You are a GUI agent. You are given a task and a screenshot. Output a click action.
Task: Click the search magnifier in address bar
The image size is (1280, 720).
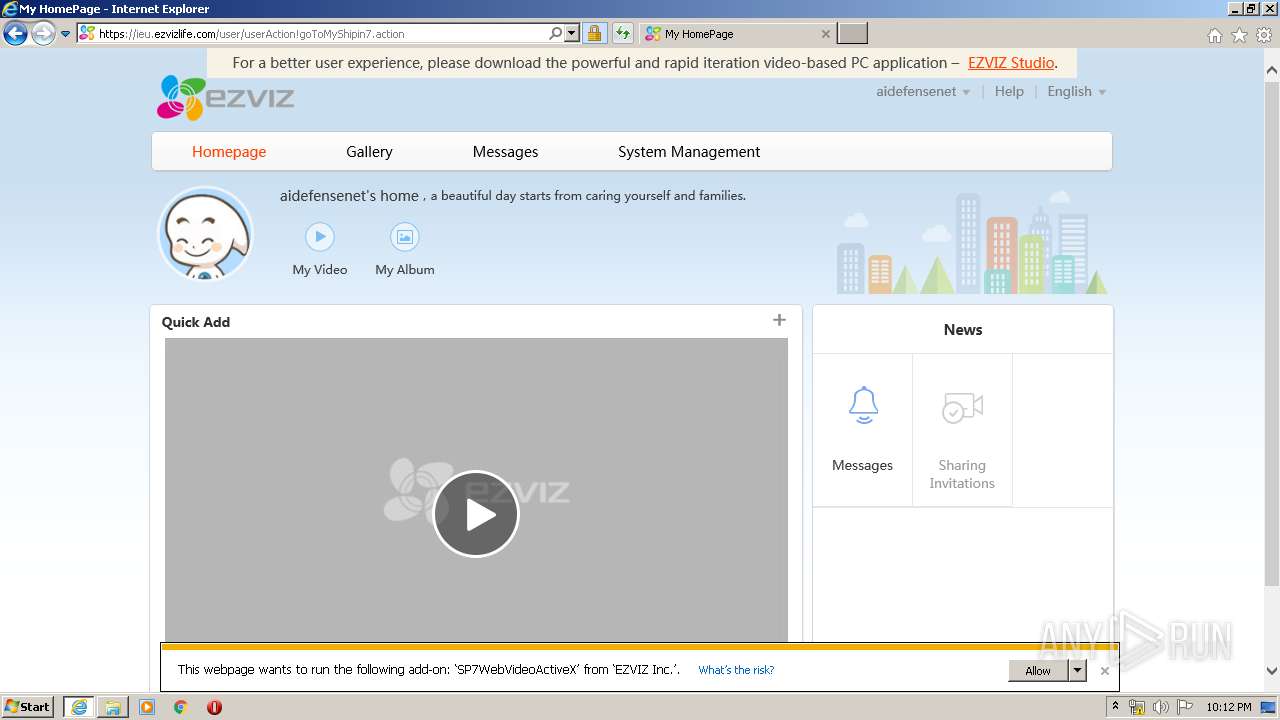point(556,33)
